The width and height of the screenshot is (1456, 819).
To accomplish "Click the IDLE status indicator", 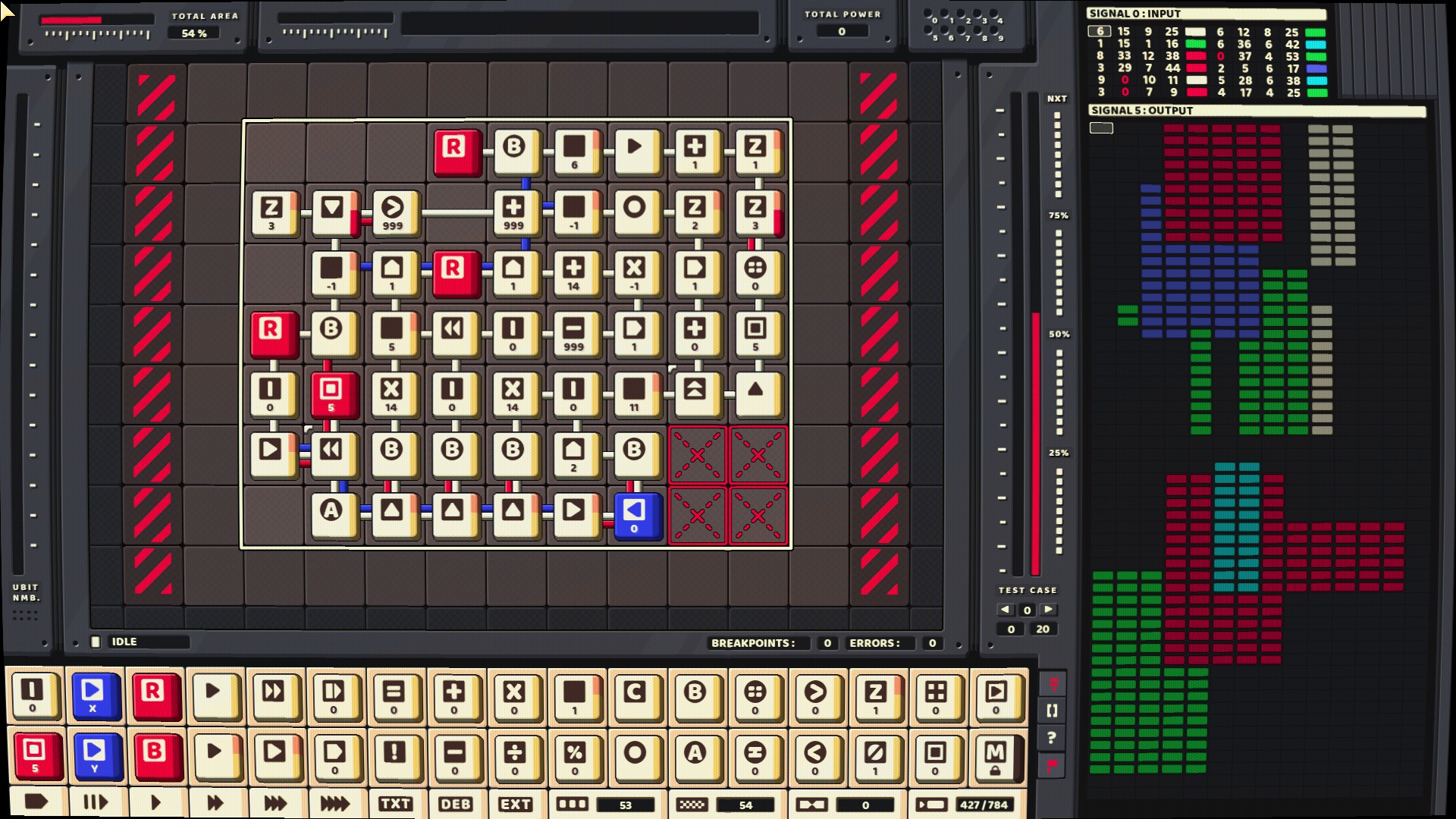I will tap(149, 642).
